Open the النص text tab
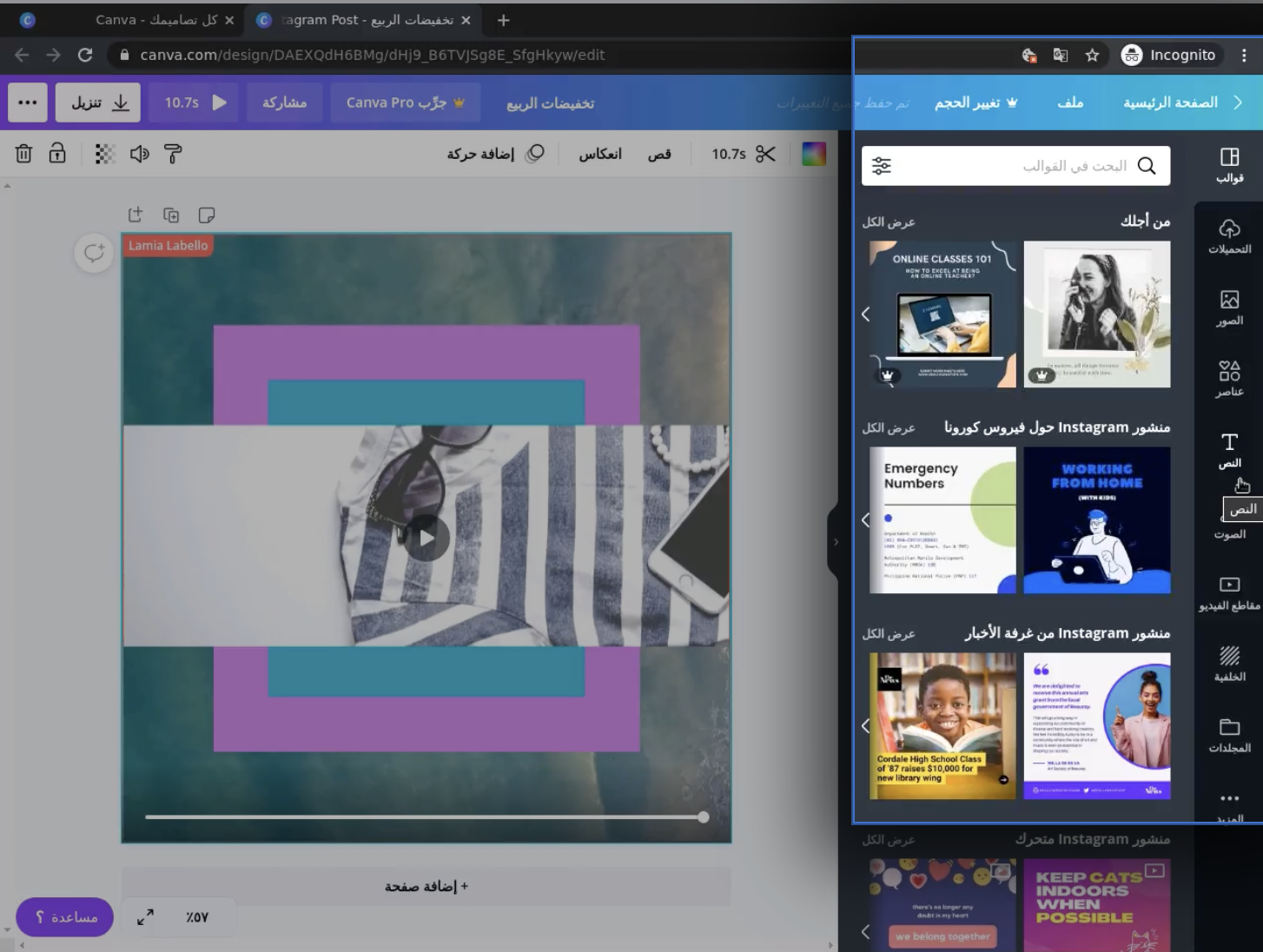The image size is (1263, 952). pos(1229,450)
